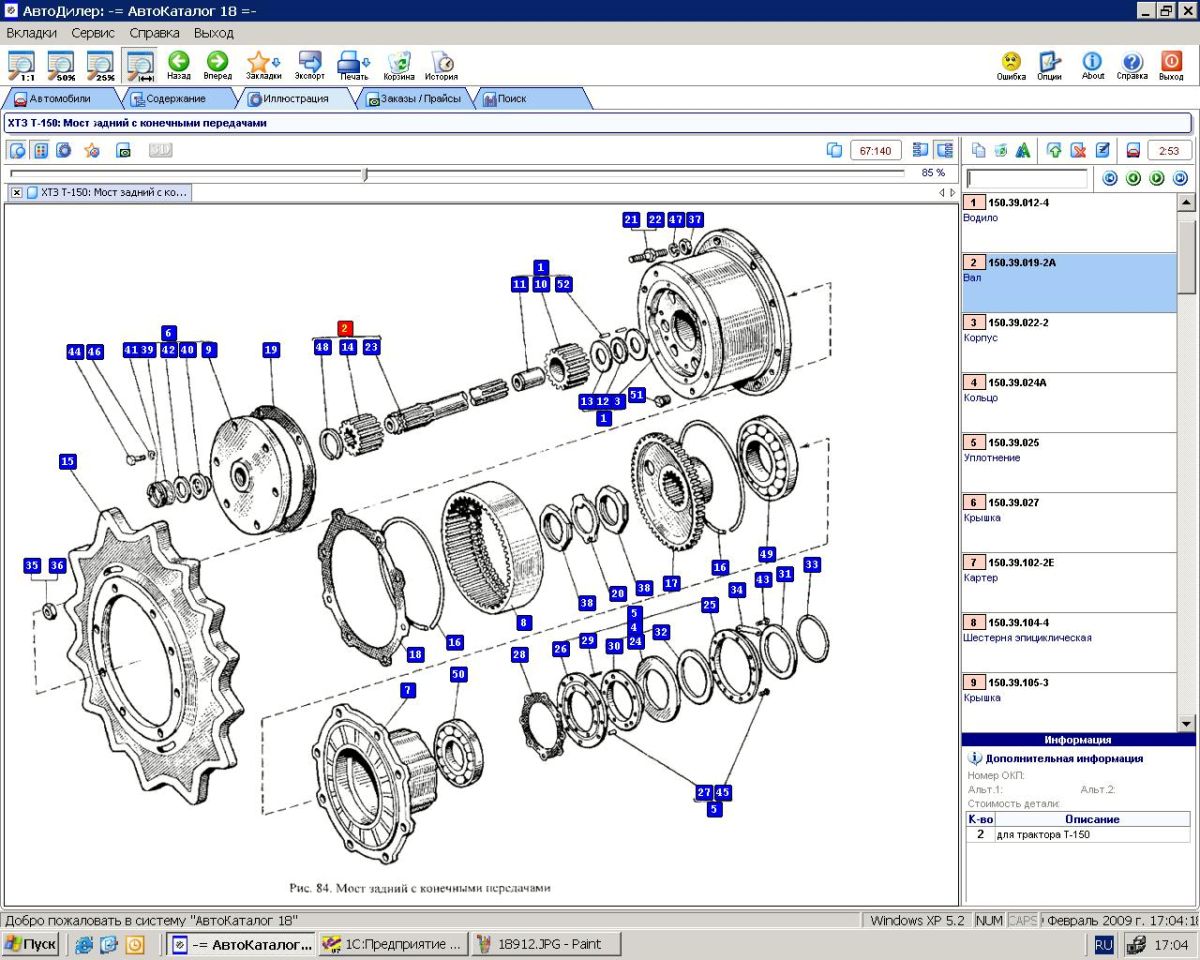
Task: Click the Экспорт toolbar icon
Action: (x=310, y=65)
